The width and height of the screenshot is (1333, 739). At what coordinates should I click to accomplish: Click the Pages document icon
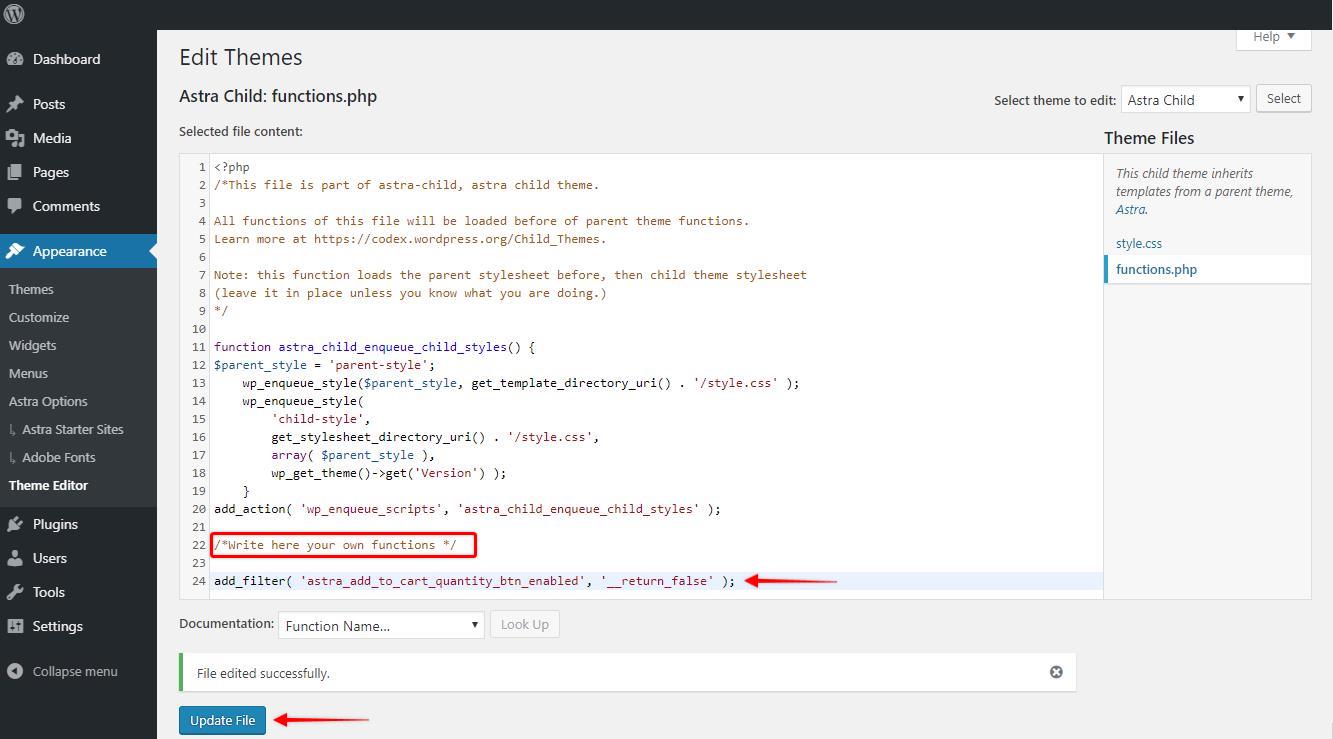point(15,172)
